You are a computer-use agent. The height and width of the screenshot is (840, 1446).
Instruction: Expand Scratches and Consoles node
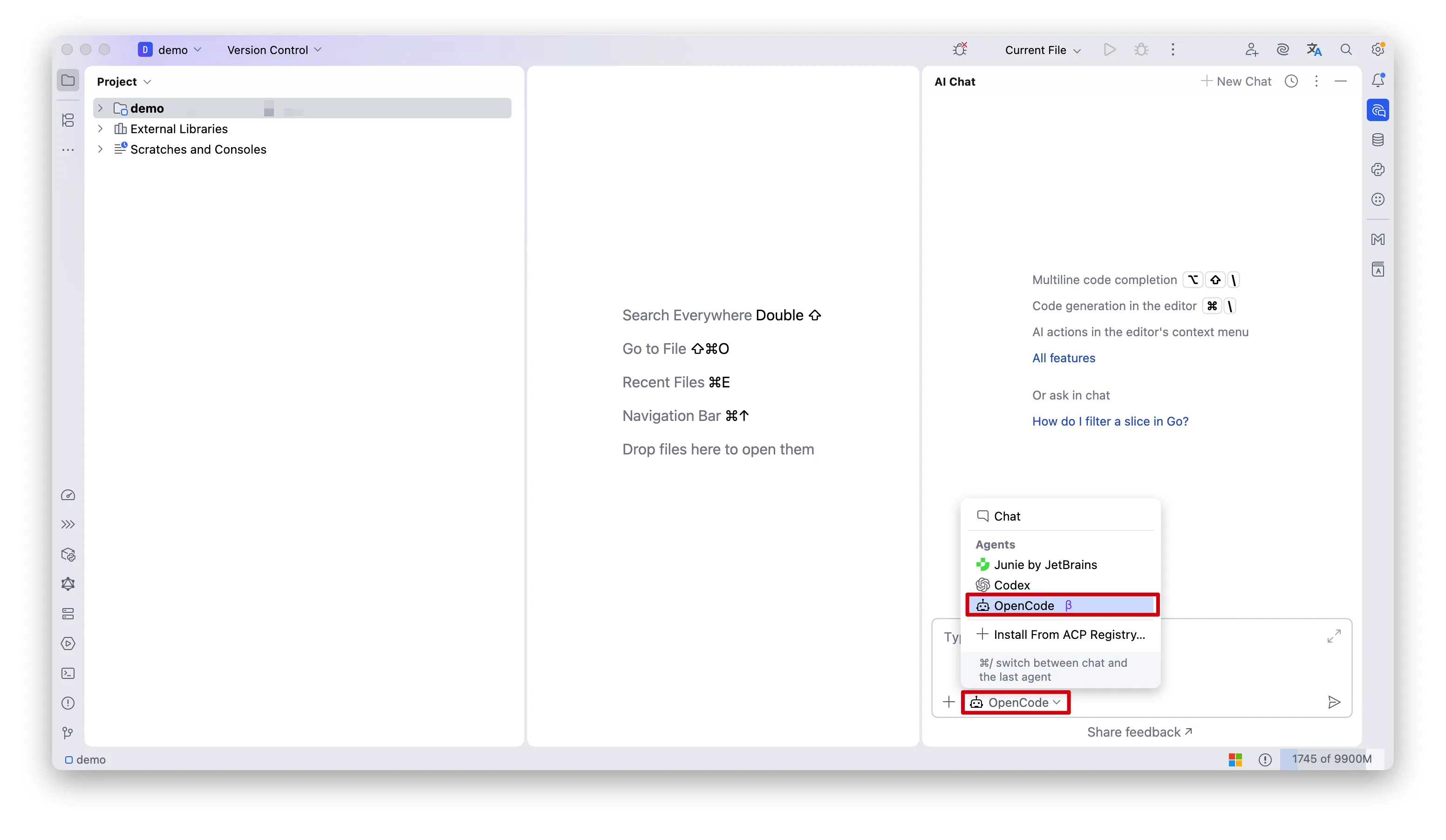point(100,149)
